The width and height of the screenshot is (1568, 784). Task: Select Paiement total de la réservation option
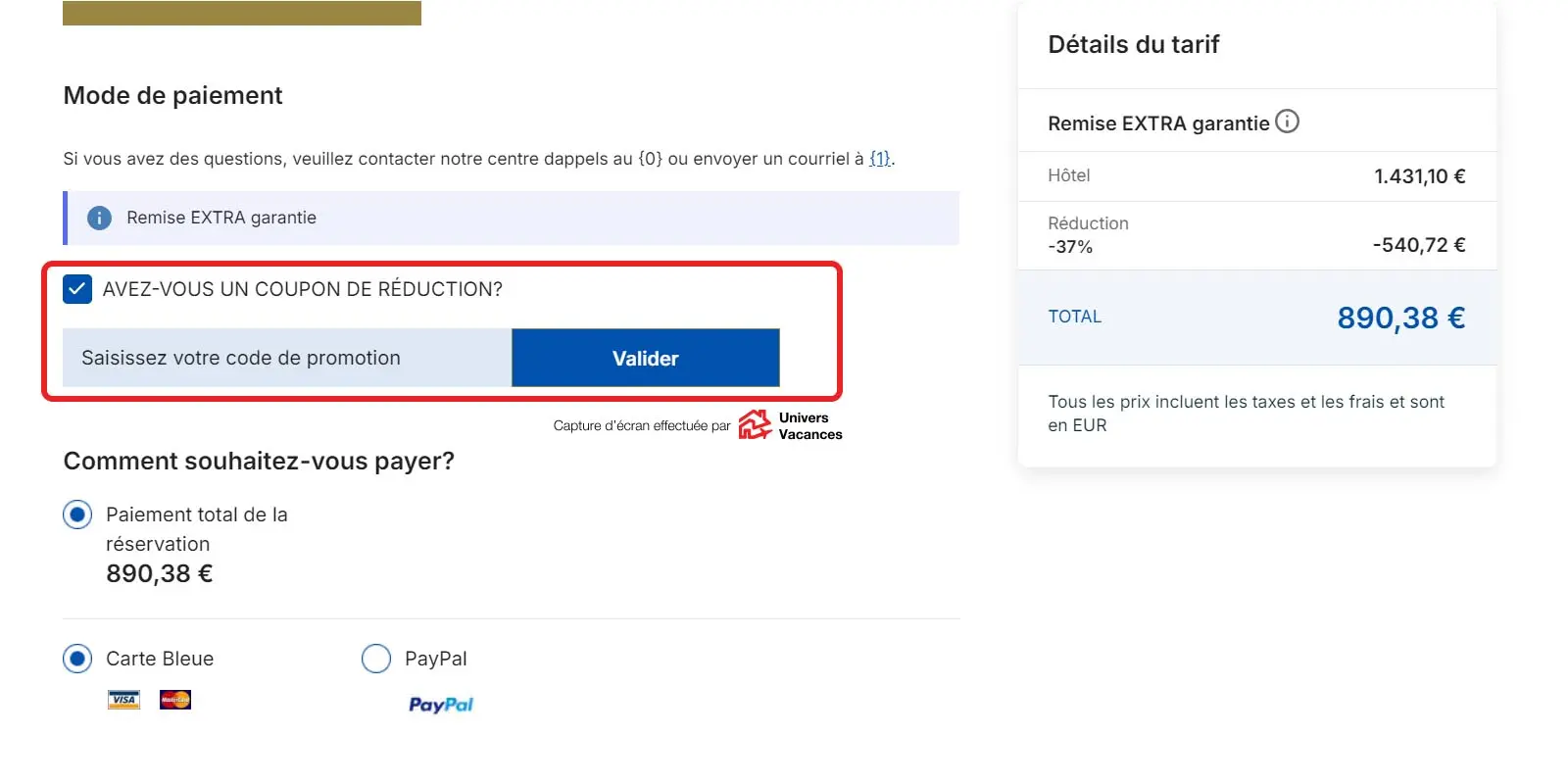[x=77, y=514]
